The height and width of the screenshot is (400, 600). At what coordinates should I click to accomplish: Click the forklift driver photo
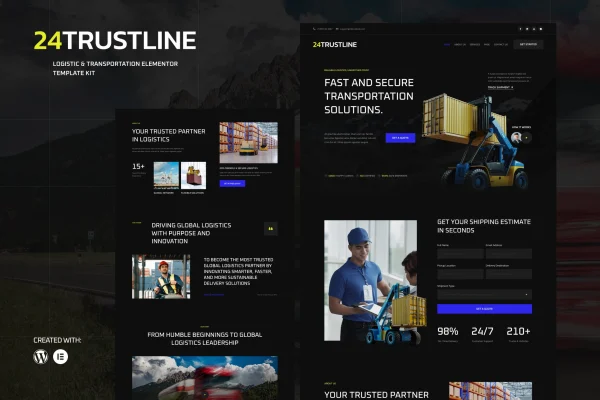click(x=161, y=277)
